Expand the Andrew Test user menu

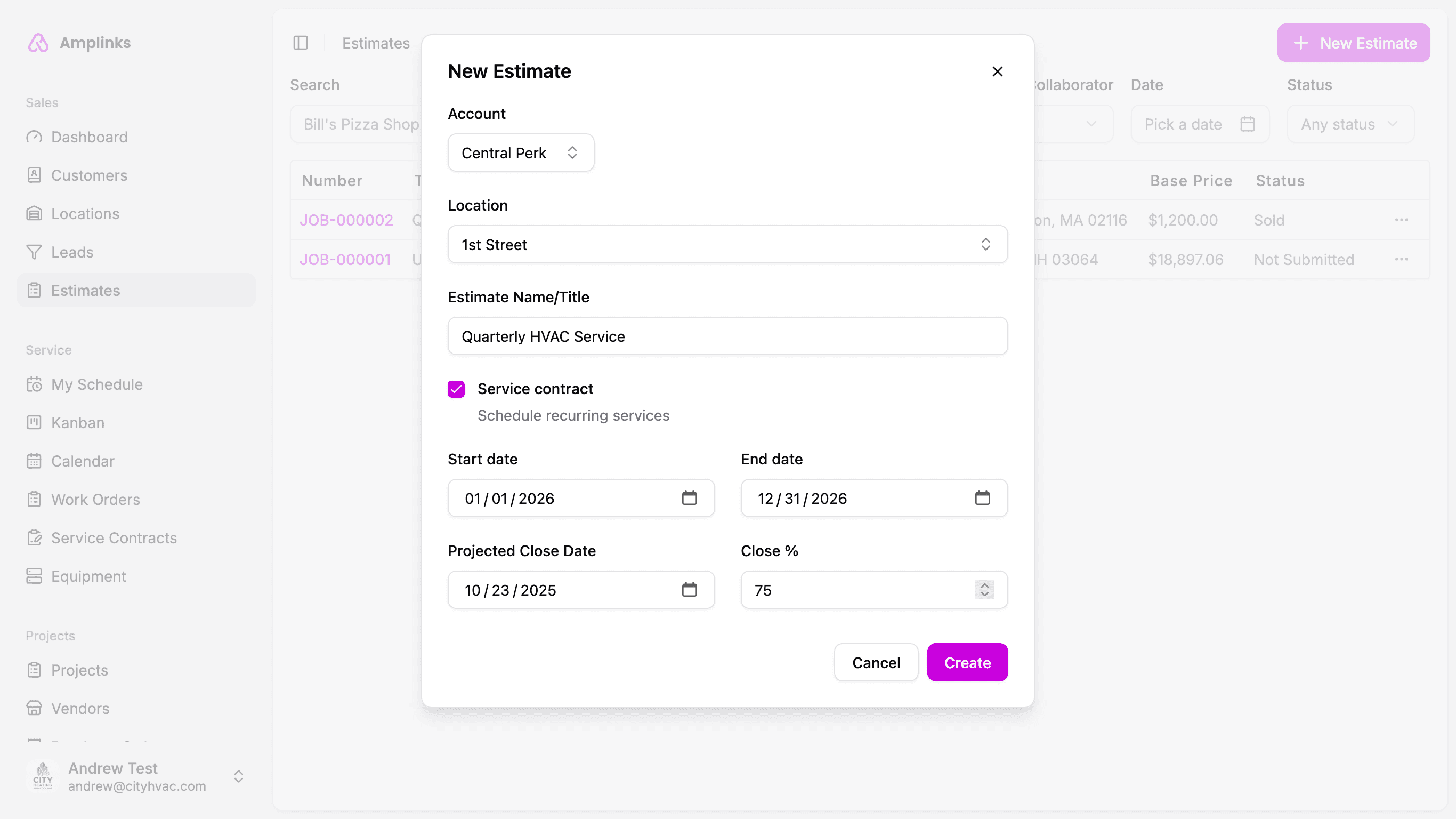239,776
